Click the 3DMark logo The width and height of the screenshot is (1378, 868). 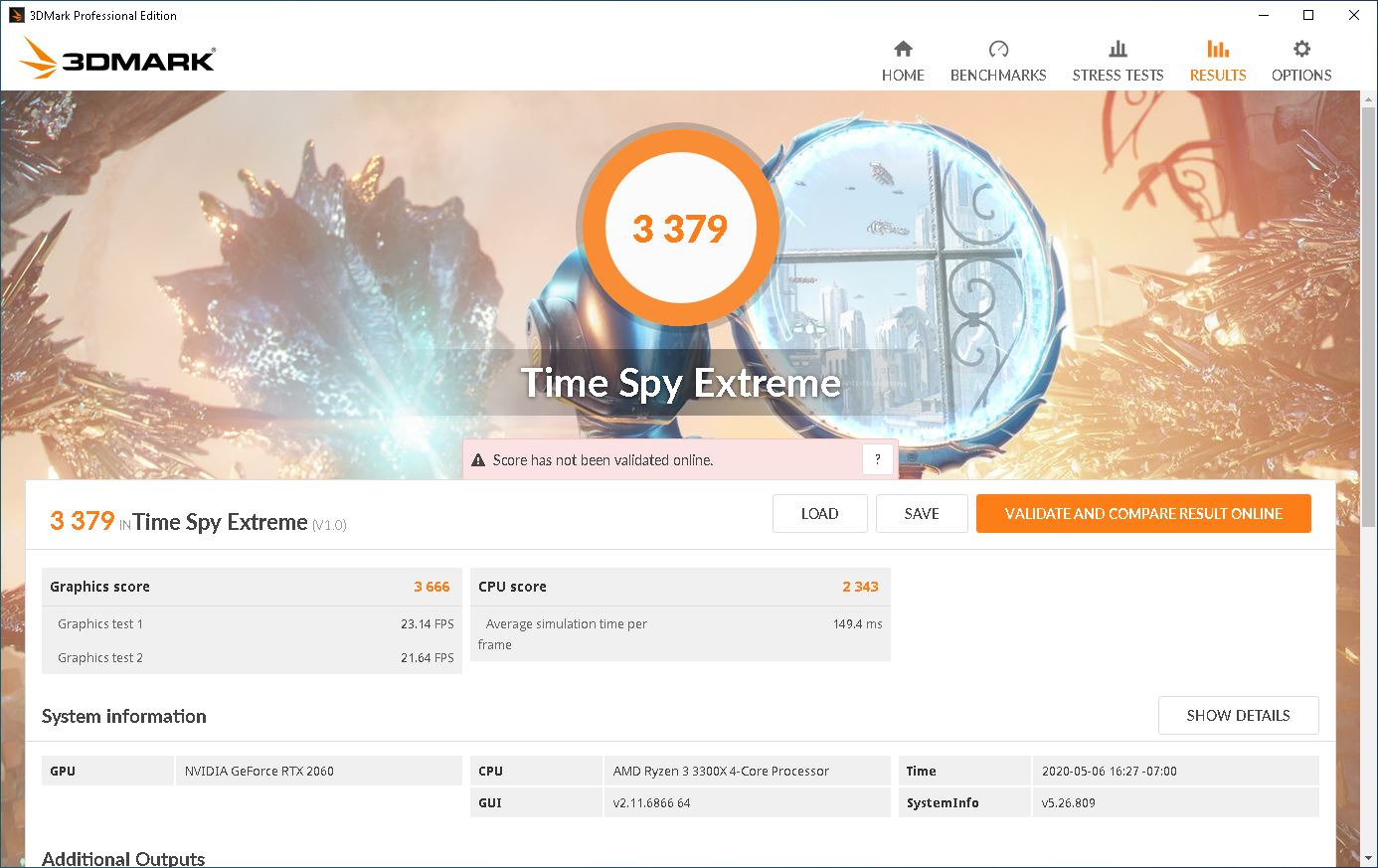(117, 60)
